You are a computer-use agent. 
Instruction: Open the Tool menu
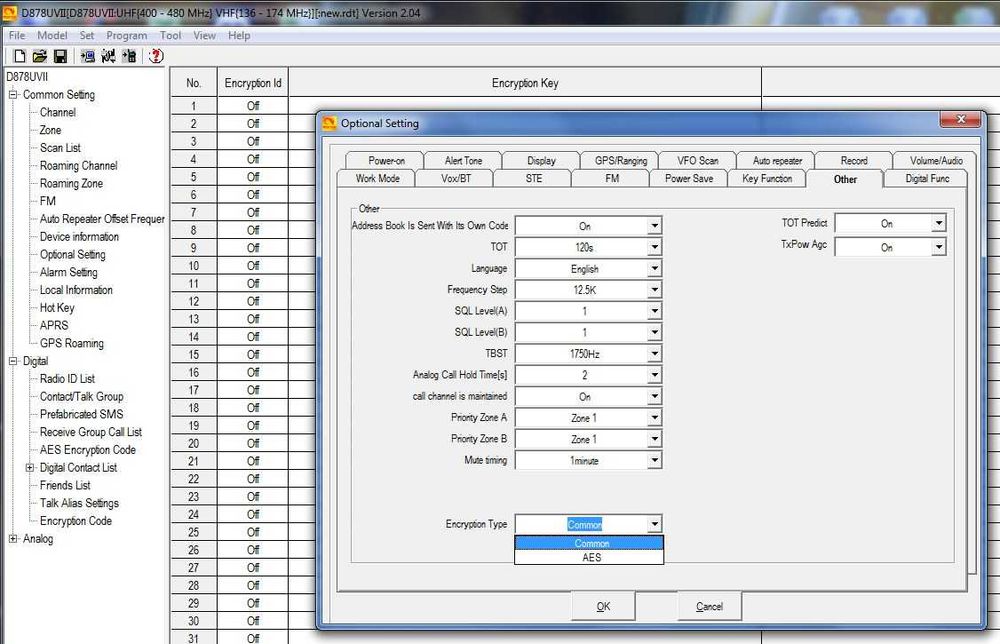170,36
